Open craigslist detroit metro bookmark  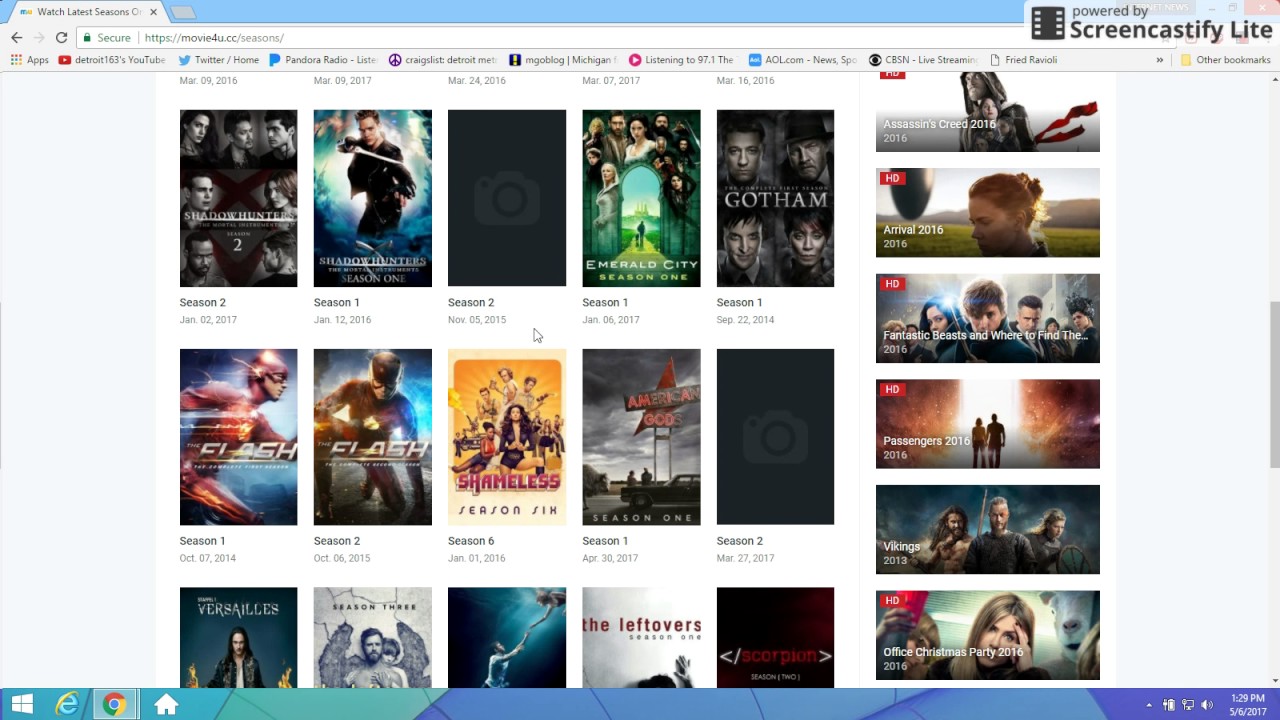click(442, 60)
